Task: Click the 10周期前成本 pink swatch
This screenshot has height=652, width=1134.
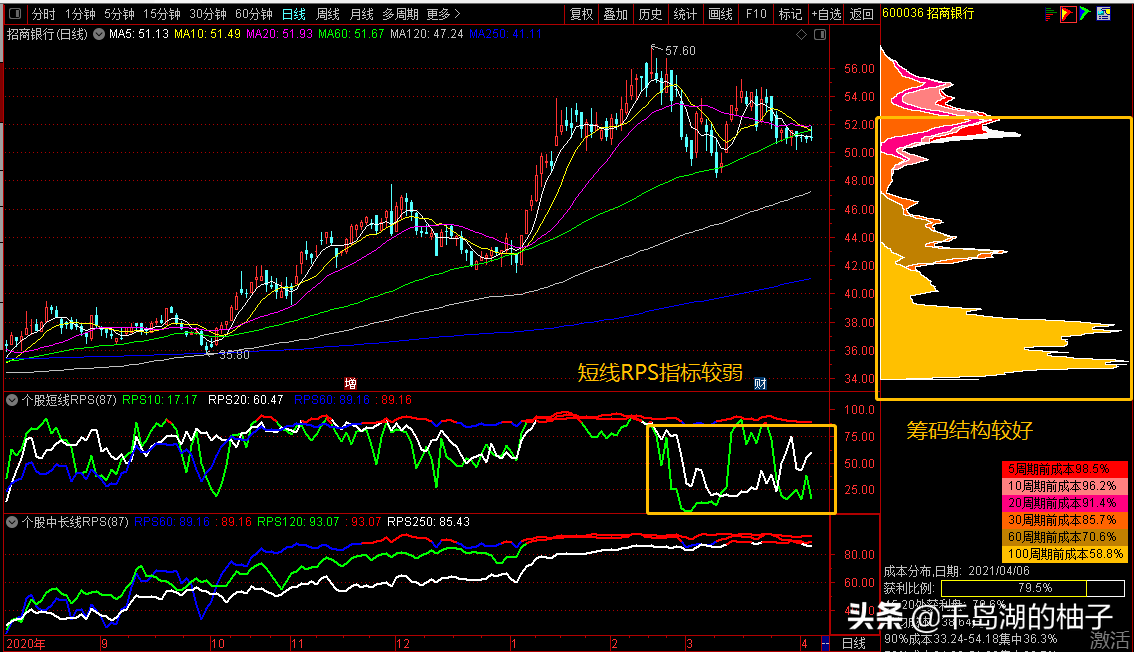Action: [1064, 486]
